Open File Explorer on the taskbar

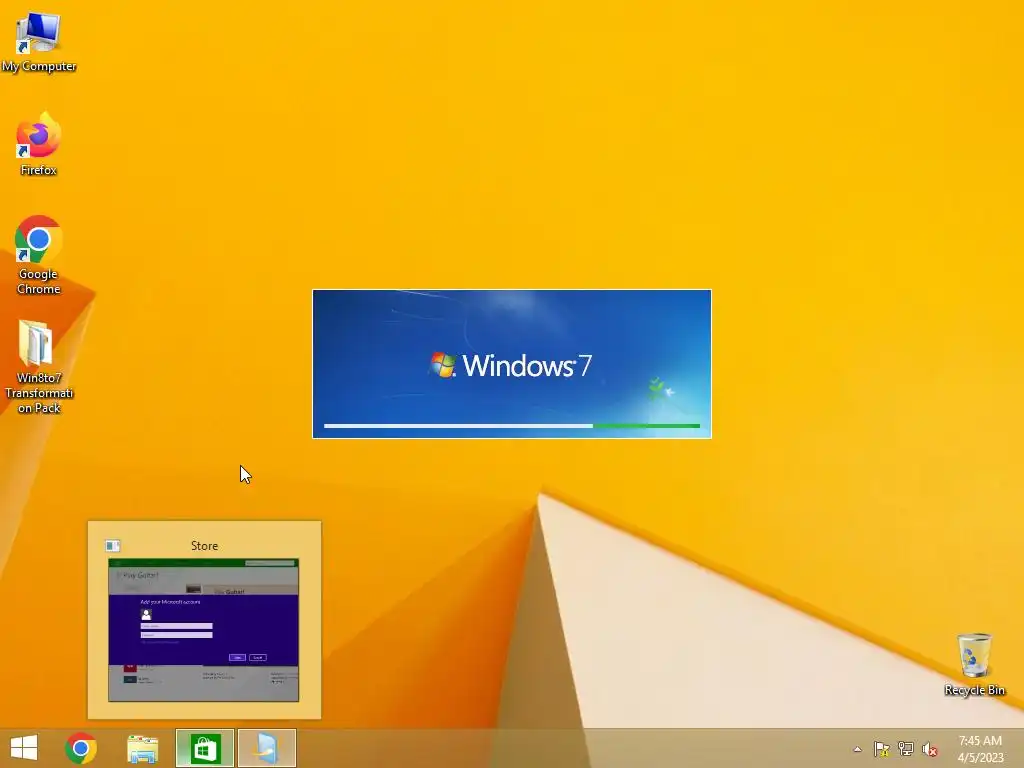[142, 748]
